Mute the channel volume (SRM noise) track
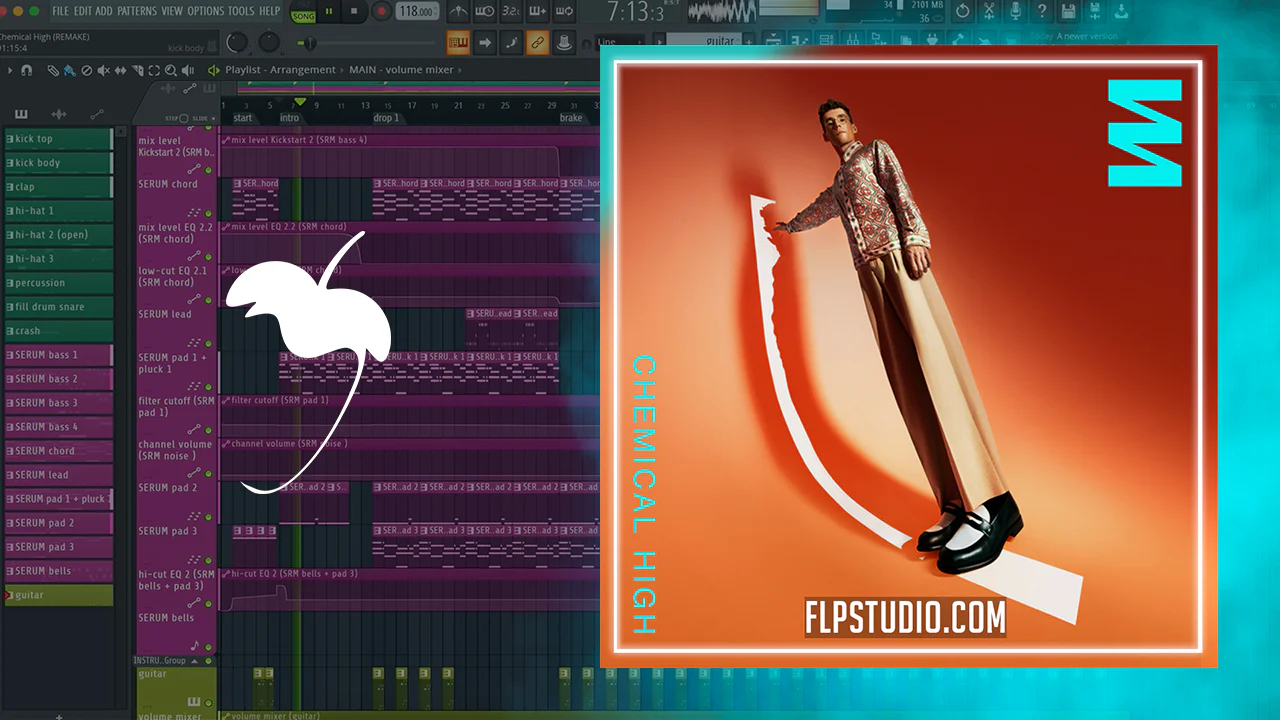This screenshot has width=1280, height=720. [x=209, y=474]
